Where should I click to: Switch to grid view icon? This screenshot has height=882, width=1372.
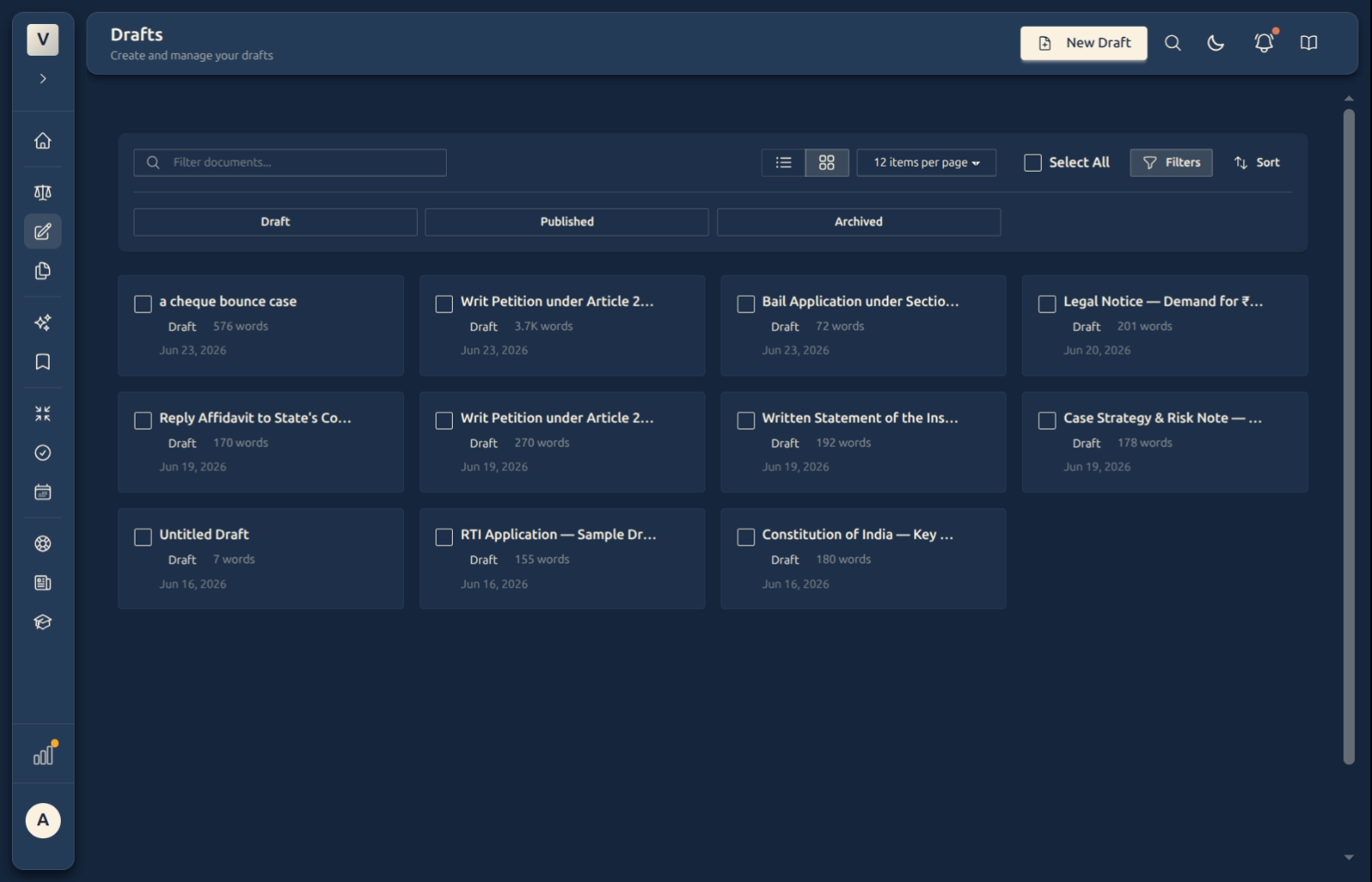(x=827, y=163)
